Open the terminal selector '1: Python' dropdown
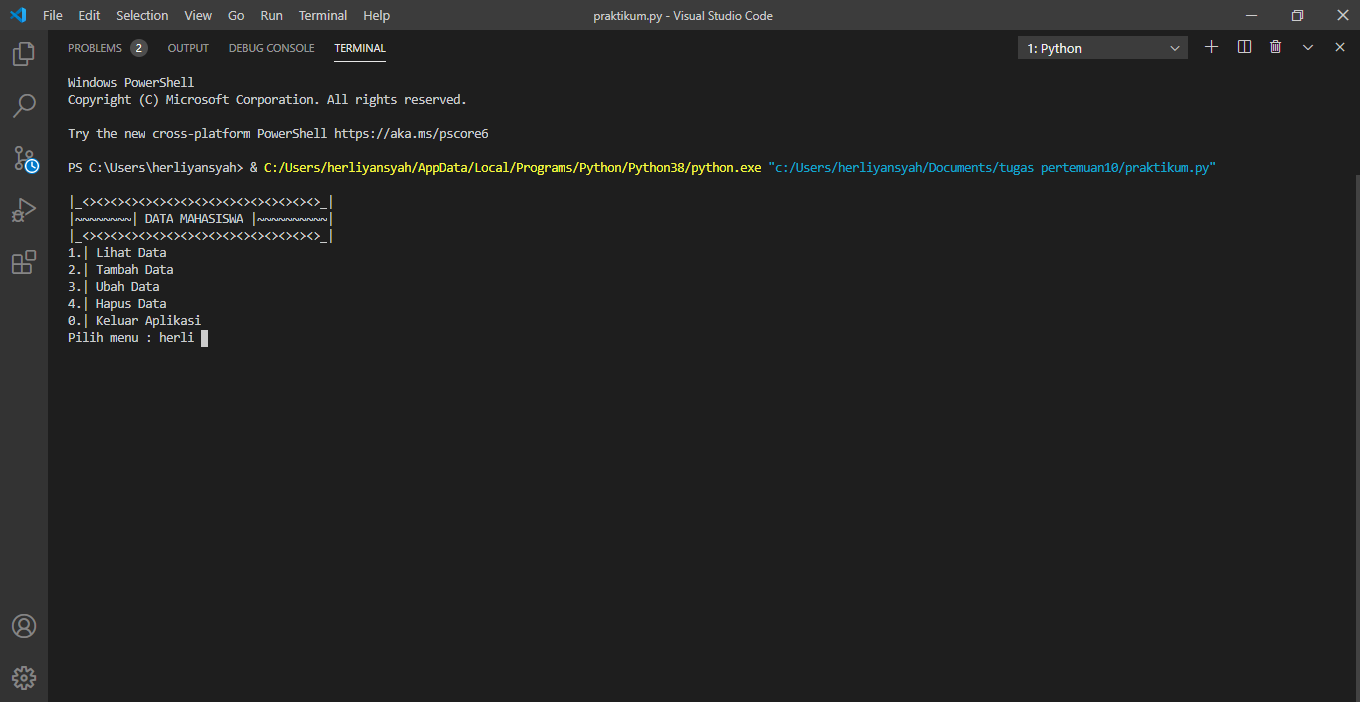Image resolution: width=1360 pixels, height=702 pixels. click(1103, 48)
